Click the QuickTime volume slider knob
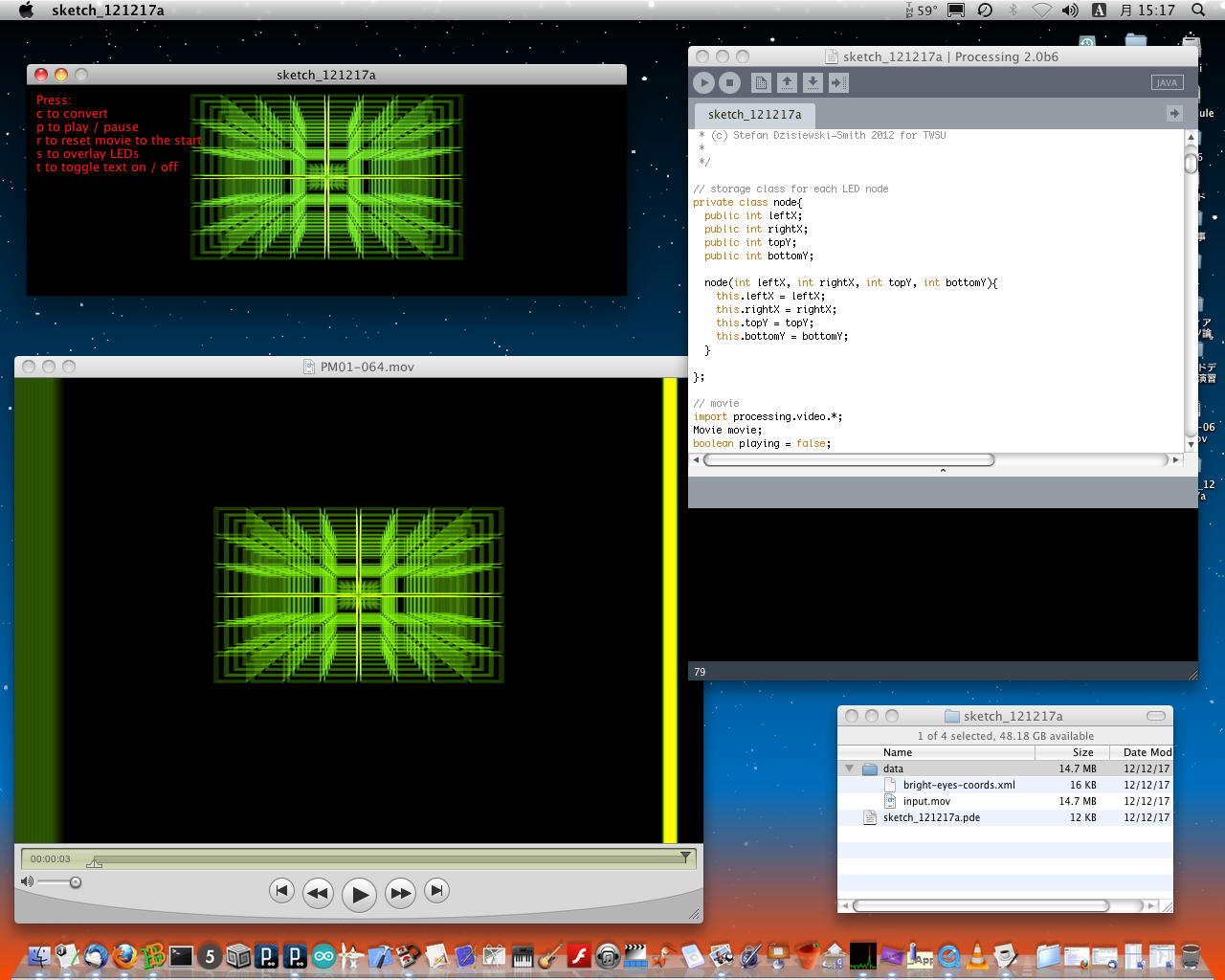Viewport: 1225px width, 980px height. (x=76, y=882)
